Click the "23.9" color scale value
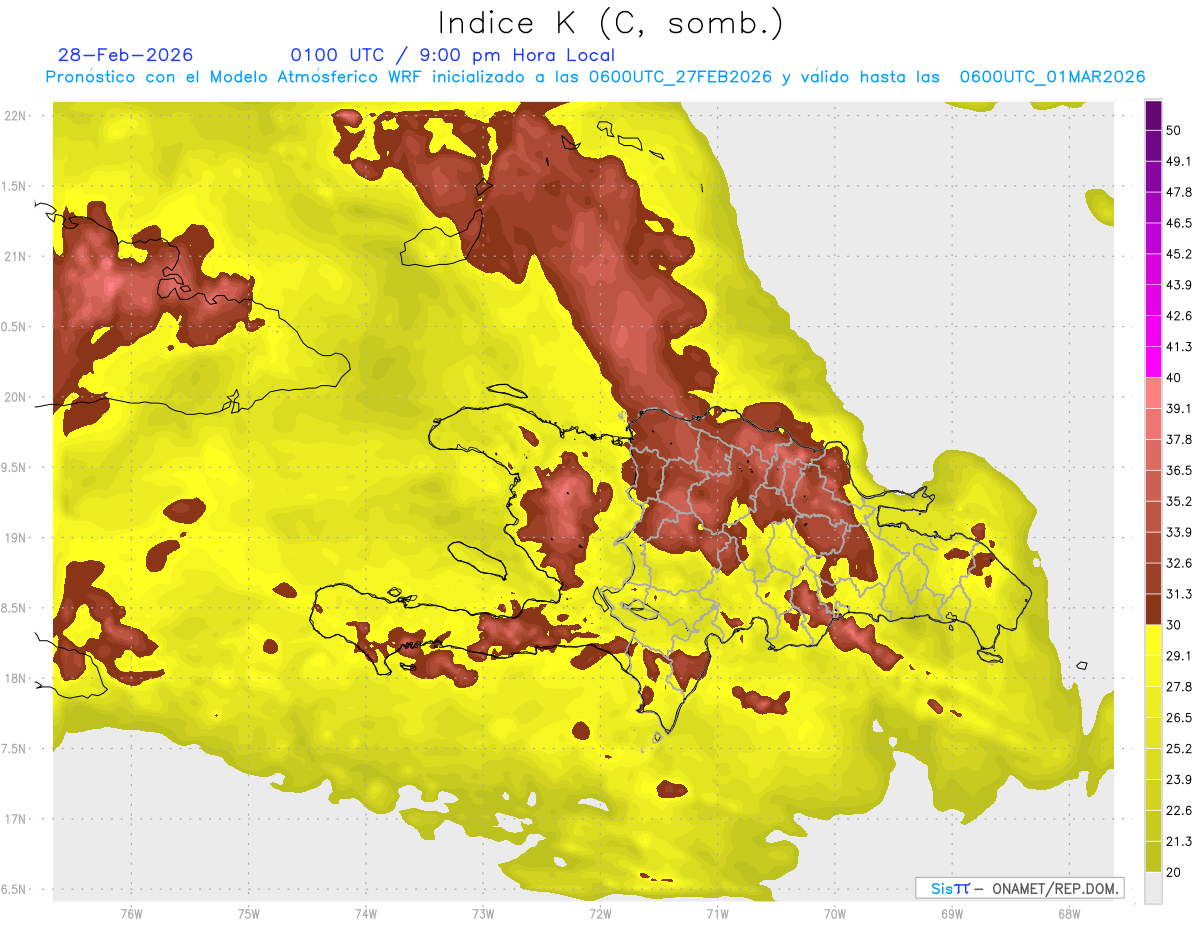Screen dimensions: 1200x927 click(x=1178, y=779)
